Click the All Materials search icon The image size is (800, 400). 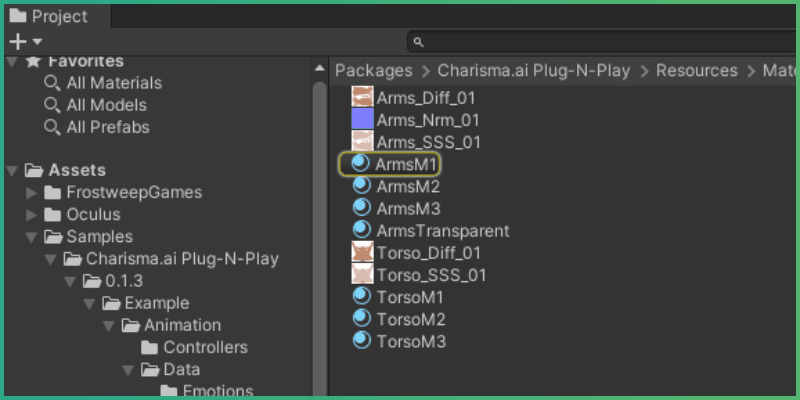[x=52, y=83]
